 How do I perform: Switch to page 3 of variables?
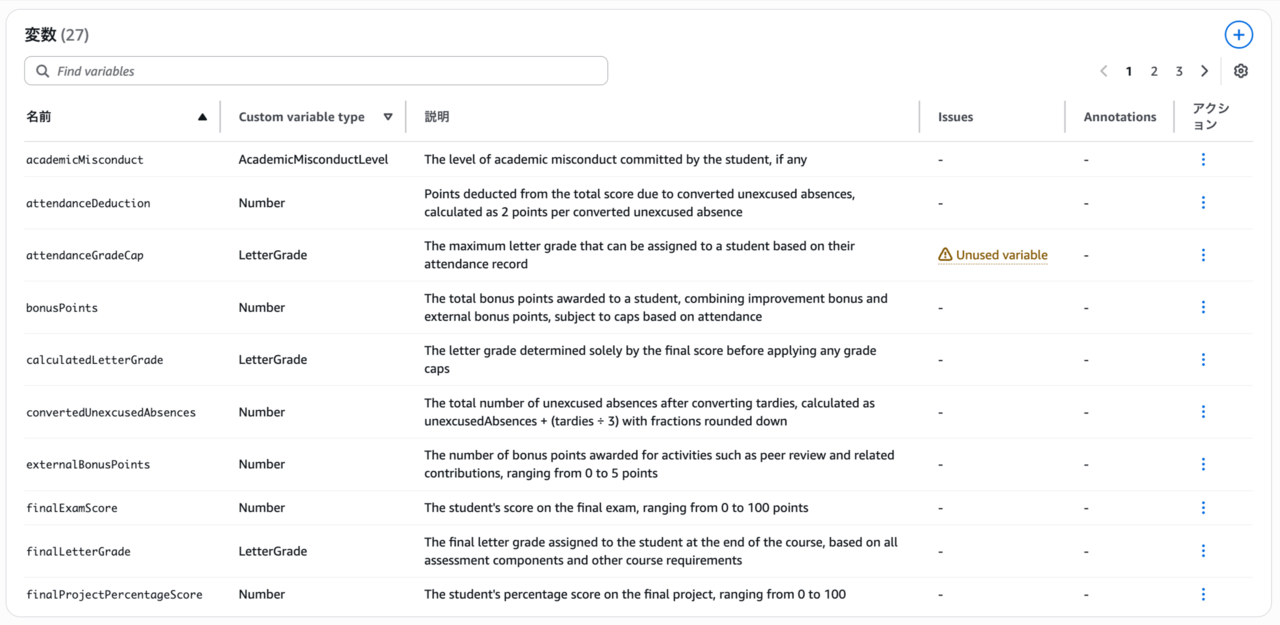coord(1179,71)
